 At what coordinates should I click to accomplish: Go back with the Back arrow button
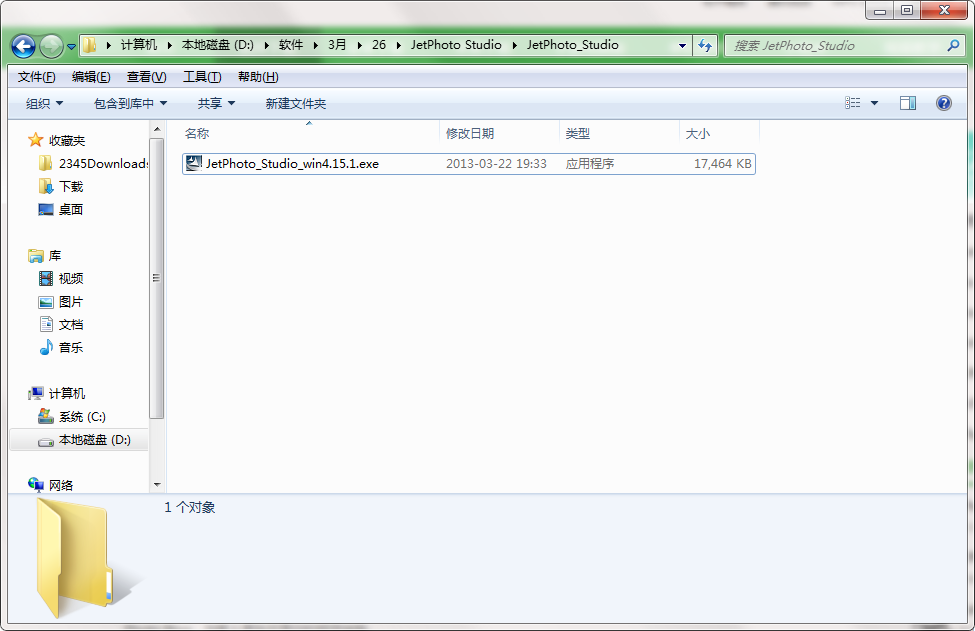click(23, 46)
